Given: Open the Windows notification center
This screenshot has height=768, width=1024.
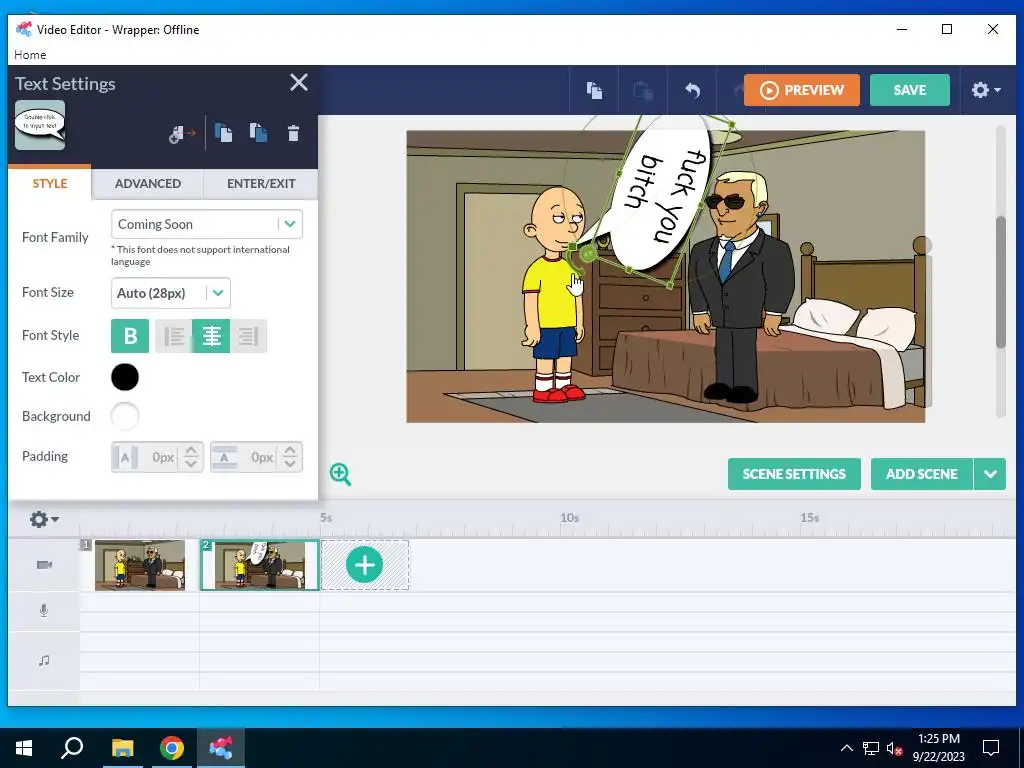Looking at the screenshot, I should 991,748.
